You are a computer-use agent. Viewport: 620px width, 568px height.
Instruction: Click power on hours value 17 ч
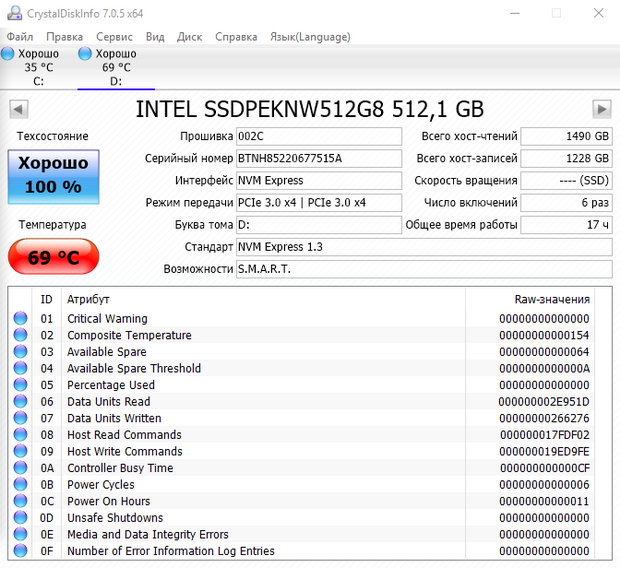click(566, 225)
